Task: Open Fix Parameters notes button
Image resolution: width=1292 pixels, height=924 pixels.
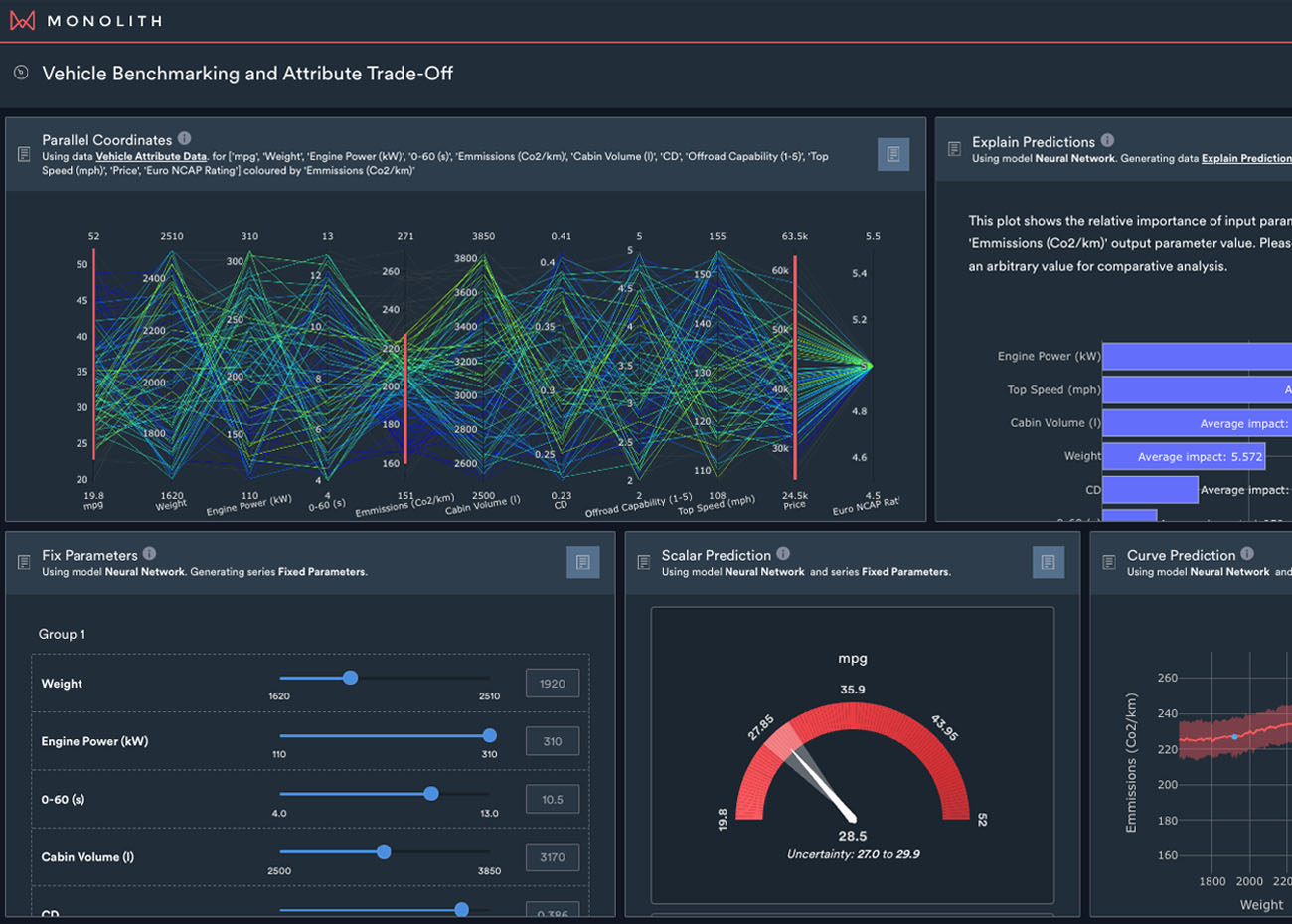Action: pyautogui.click(x=583, y=562)
